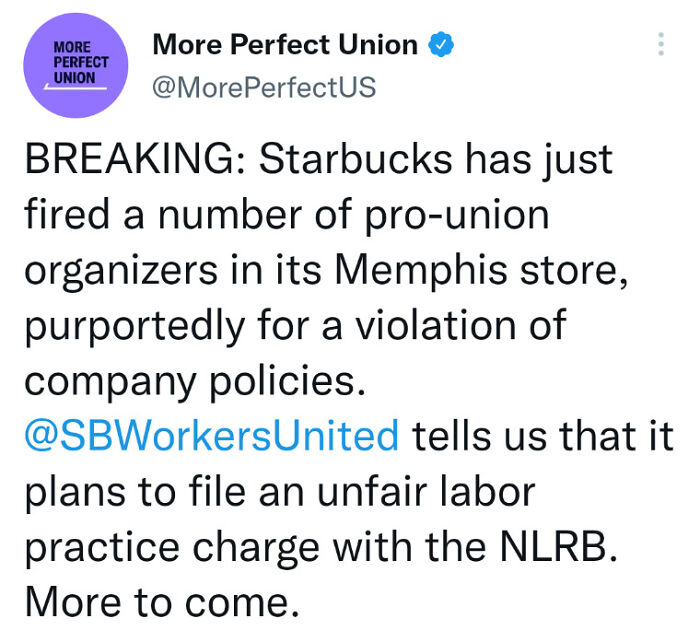The height and width of the screenshot is (642, 700).
Task: Open the three-dot more options menu
Action: tap(660, 45)
